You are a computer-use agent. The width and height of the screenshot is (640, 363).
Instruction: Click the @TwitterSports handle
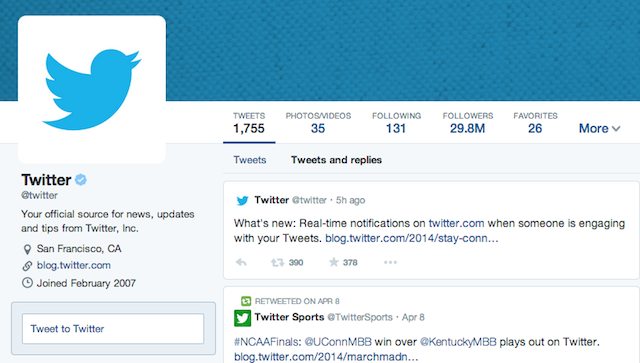pos(360,317)
